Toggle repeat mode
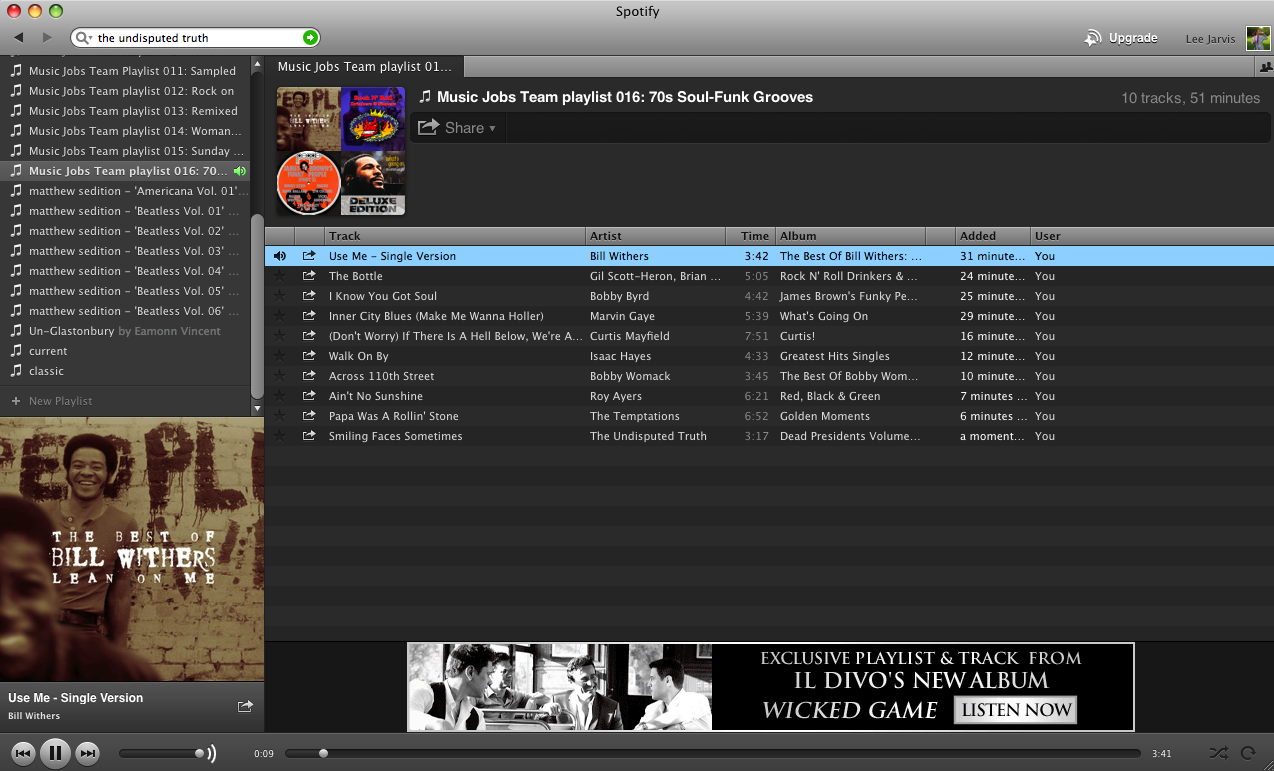The width and height of the screenshot is (1274, 771). click(1248, 753)
